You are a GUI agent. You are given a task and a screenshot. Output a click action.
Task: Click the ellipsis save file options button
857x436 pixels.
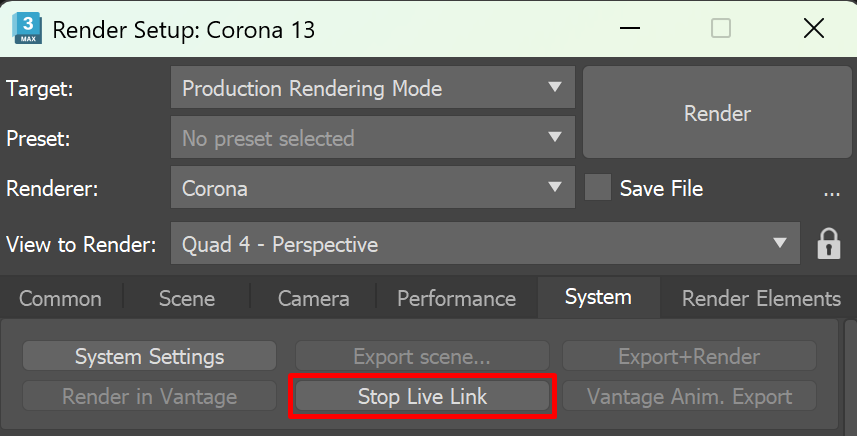831,189
